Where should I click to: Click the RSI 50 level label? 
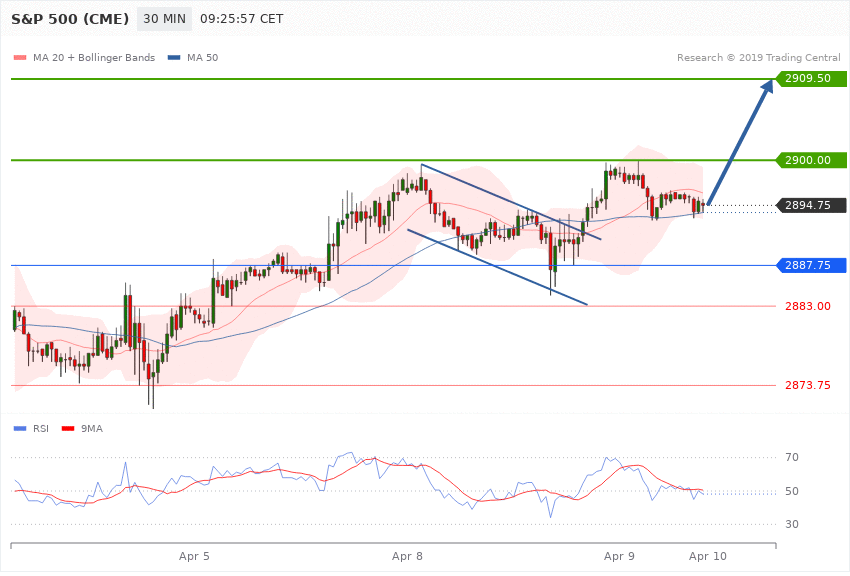coord(792,491)
